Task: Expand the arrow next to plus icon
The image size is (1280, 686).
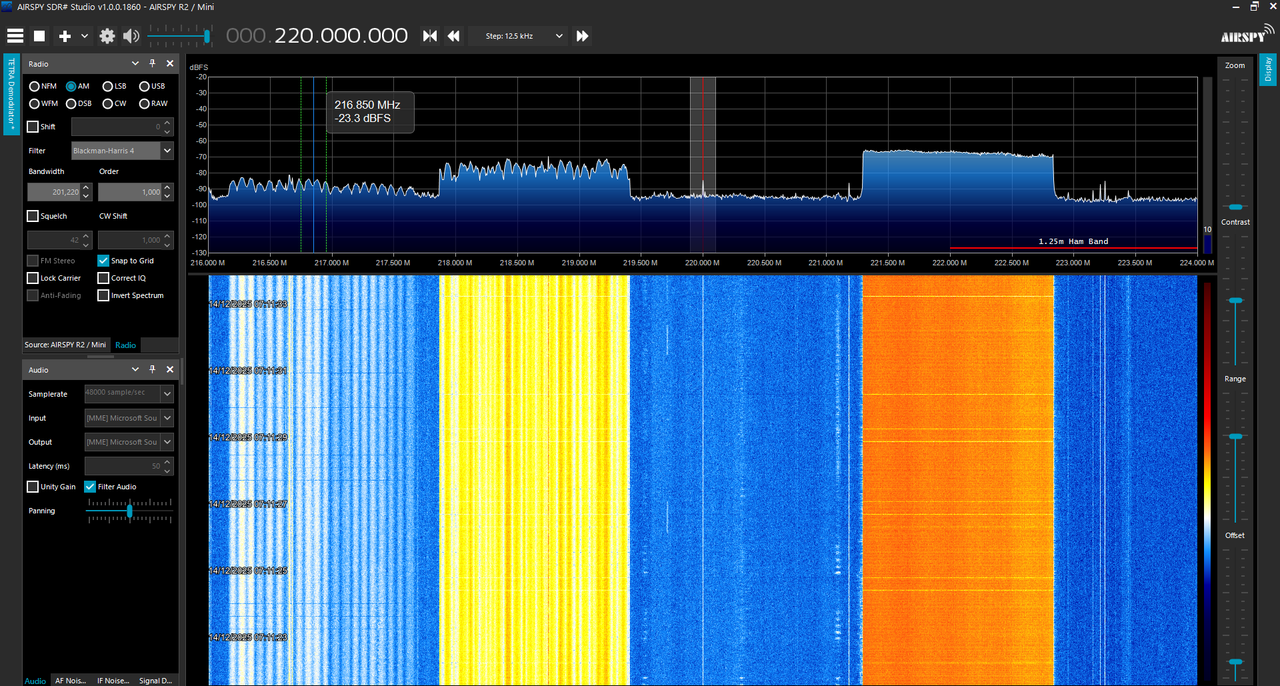Action: coord(85,36)
